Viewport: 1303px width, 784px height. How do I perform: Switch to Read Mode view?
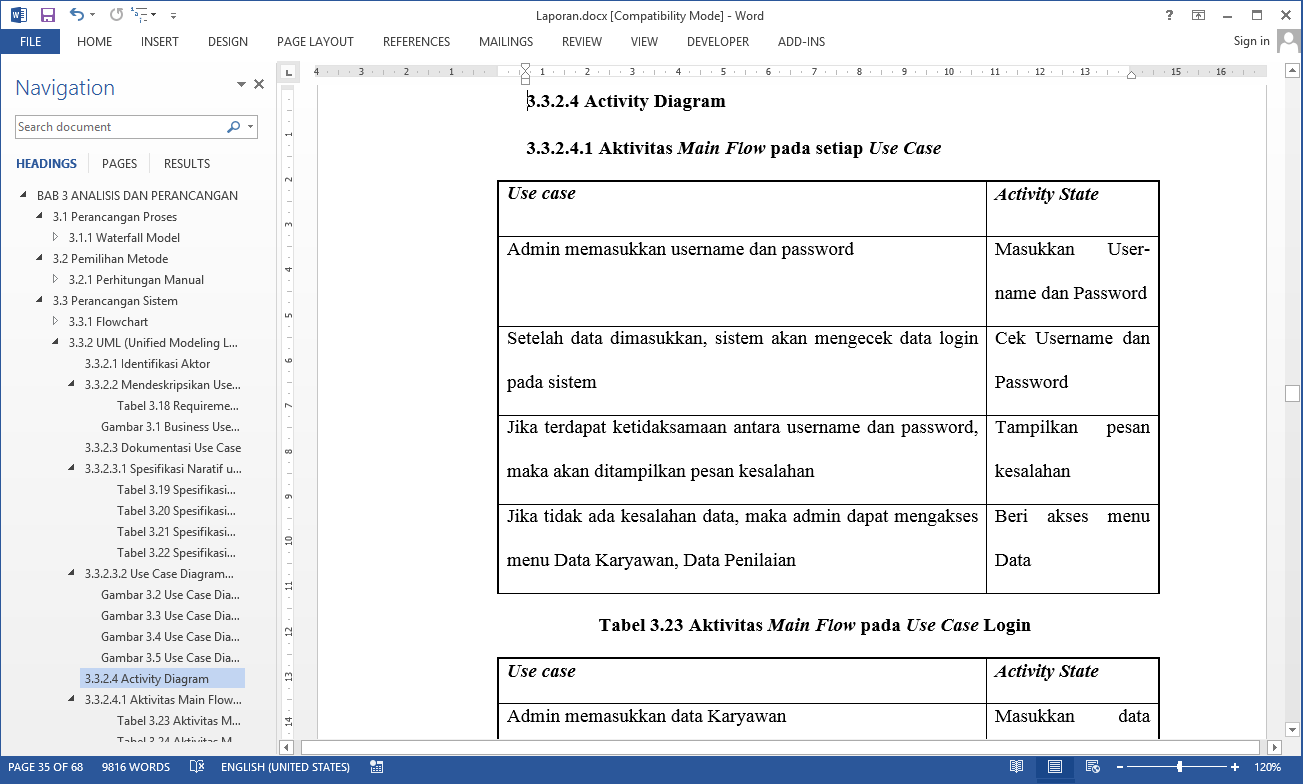coord(1016,767)
